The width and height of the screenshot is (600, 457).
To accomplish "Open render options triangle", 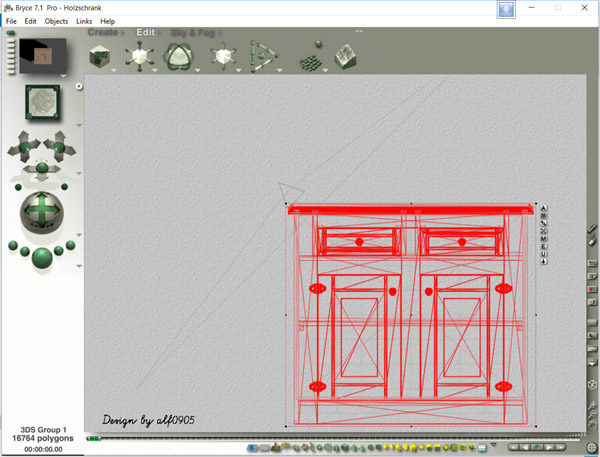I will tap(79, 266).
